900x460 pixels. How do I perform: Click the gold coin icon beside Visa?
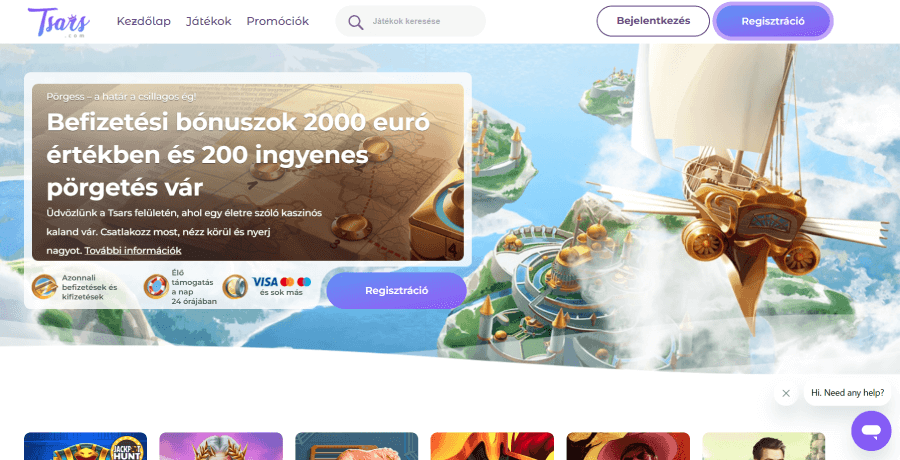[235, 287]
